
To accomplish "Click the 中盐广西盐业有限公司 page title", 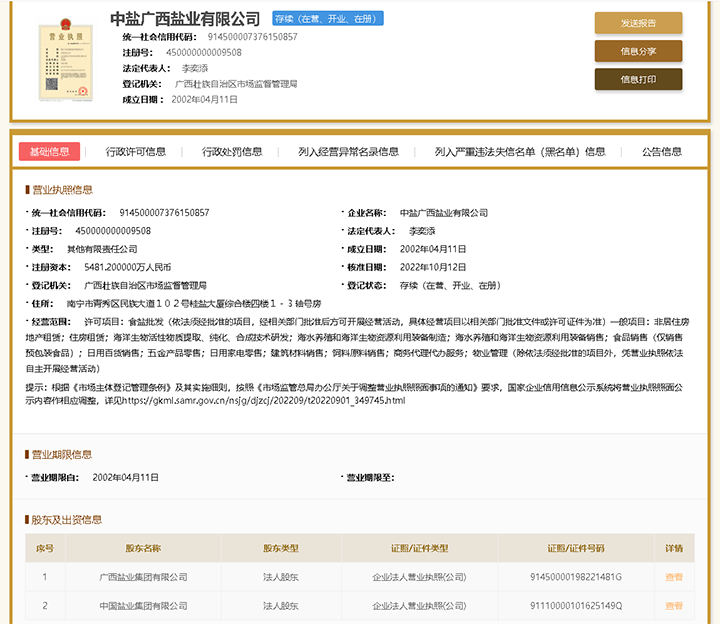I will coord(185,19).
